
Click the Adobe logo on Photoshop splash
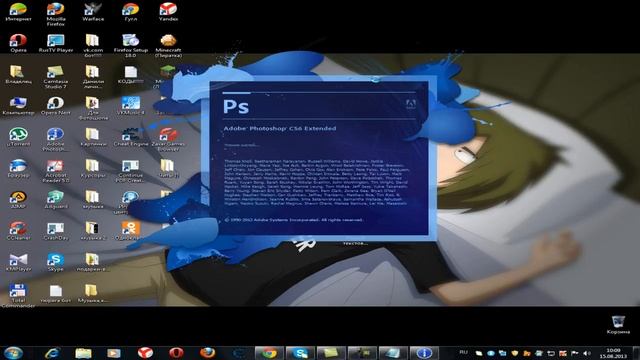pos(411,104)
